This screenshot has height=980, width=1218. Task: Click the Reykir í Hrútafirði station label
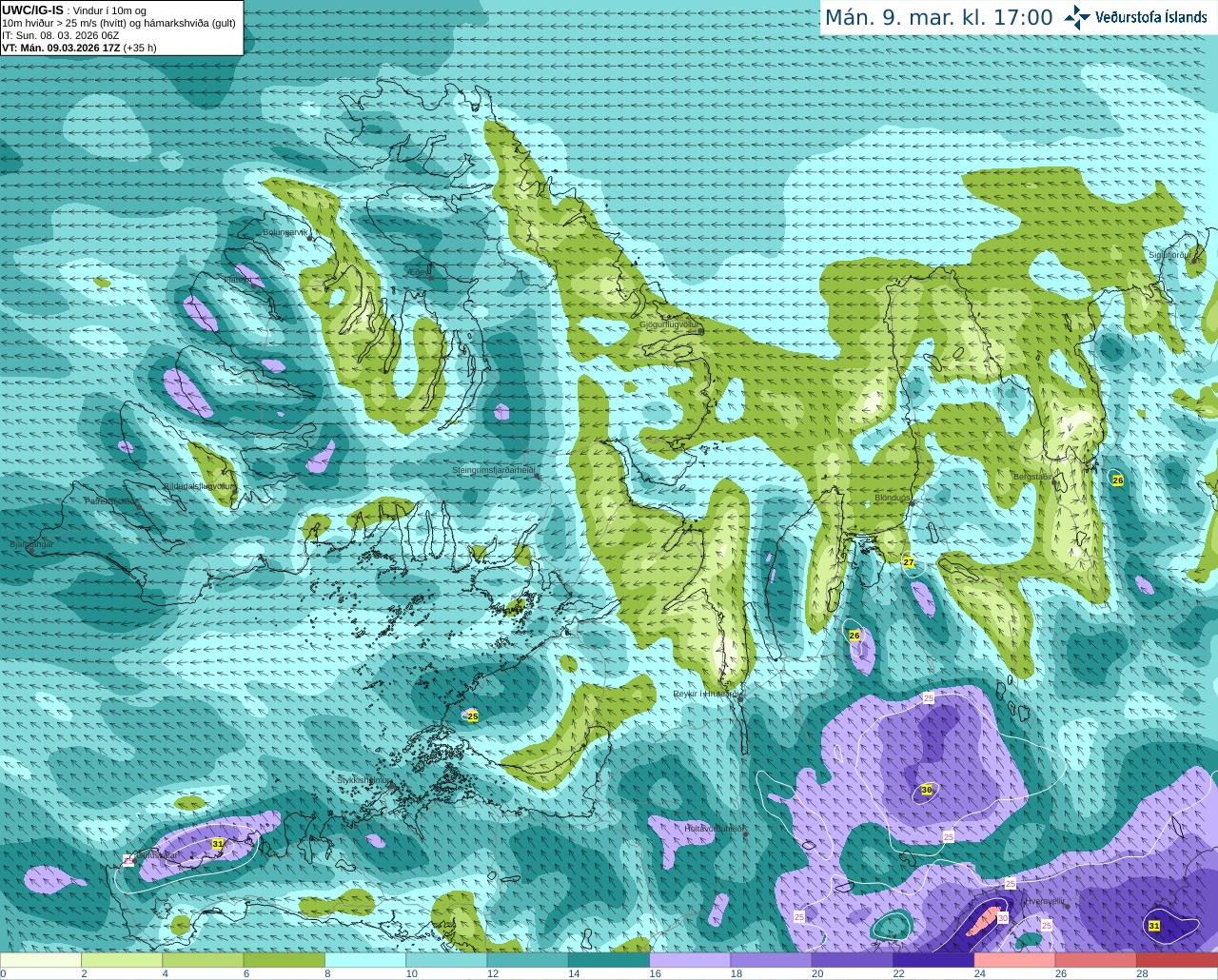[706, 694]
